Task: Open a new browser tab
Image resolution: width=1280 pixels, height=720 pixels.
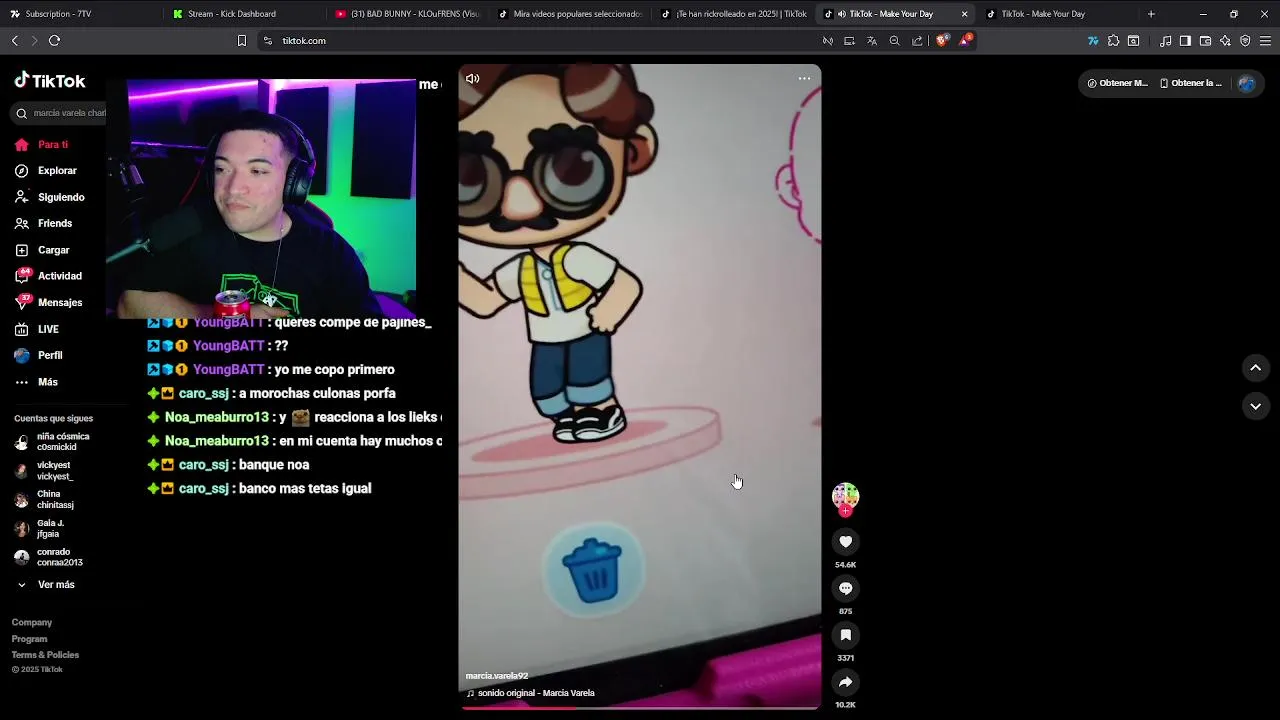Action: tap(1151, 14)
